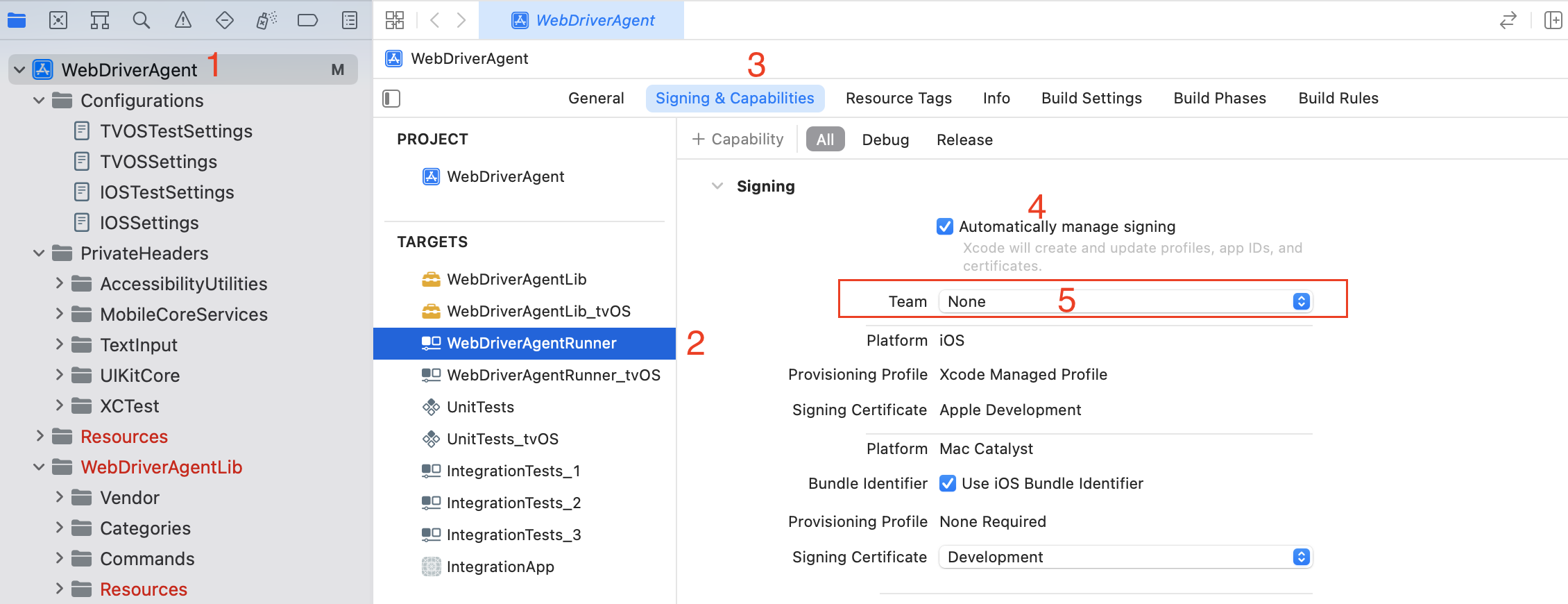Switch to the Resource Tags tab
This screenshot has height=604, width=1568.
point(898,99)
